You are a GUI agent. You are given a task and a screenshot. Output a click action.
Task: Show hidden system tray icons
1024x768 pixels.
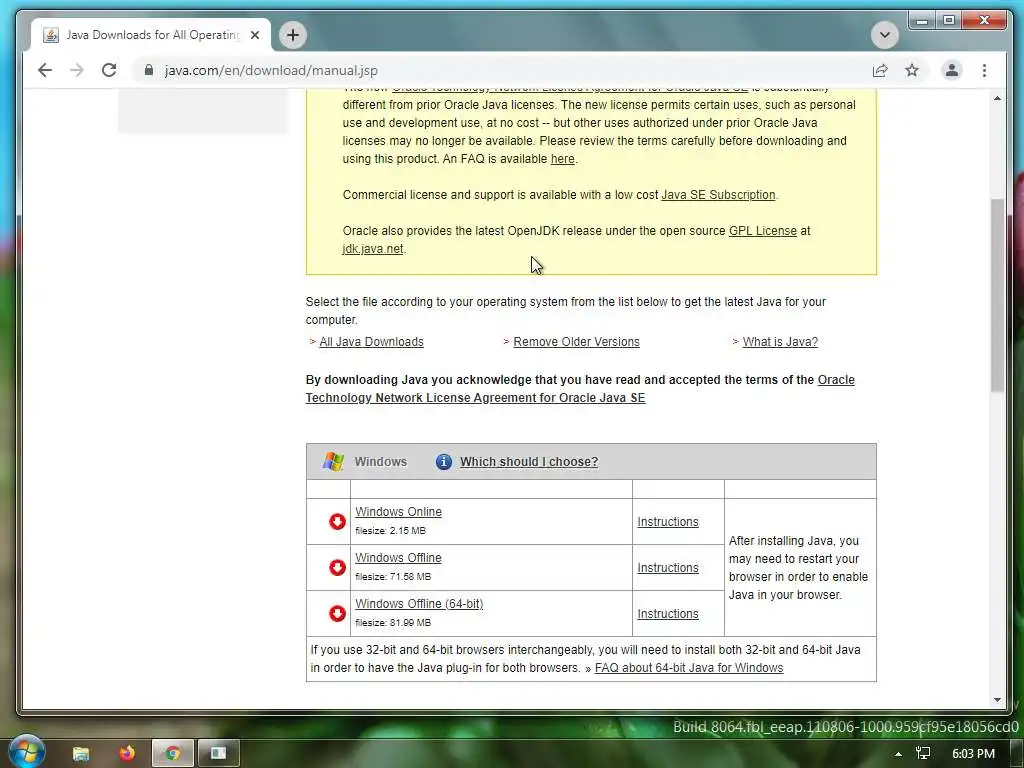tap(899, 754)
